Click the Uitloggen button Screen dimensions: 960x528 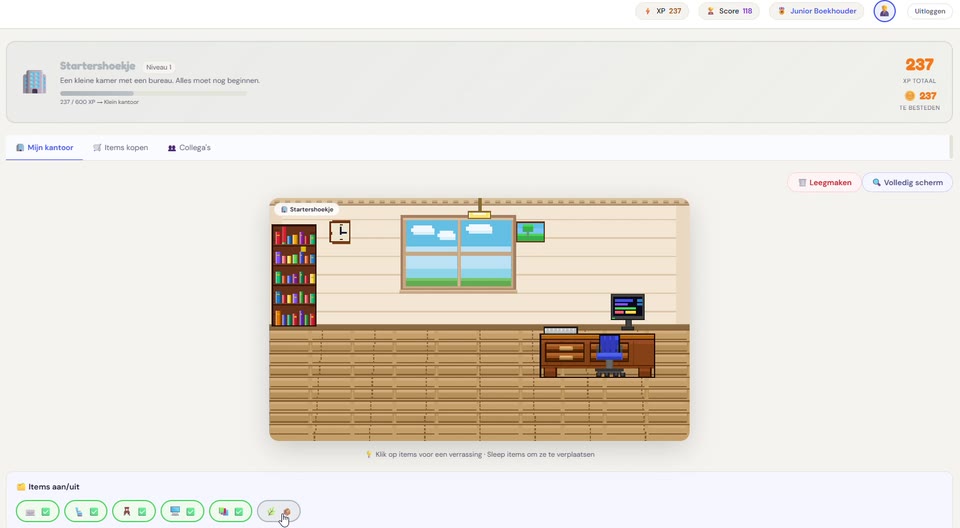929,11
